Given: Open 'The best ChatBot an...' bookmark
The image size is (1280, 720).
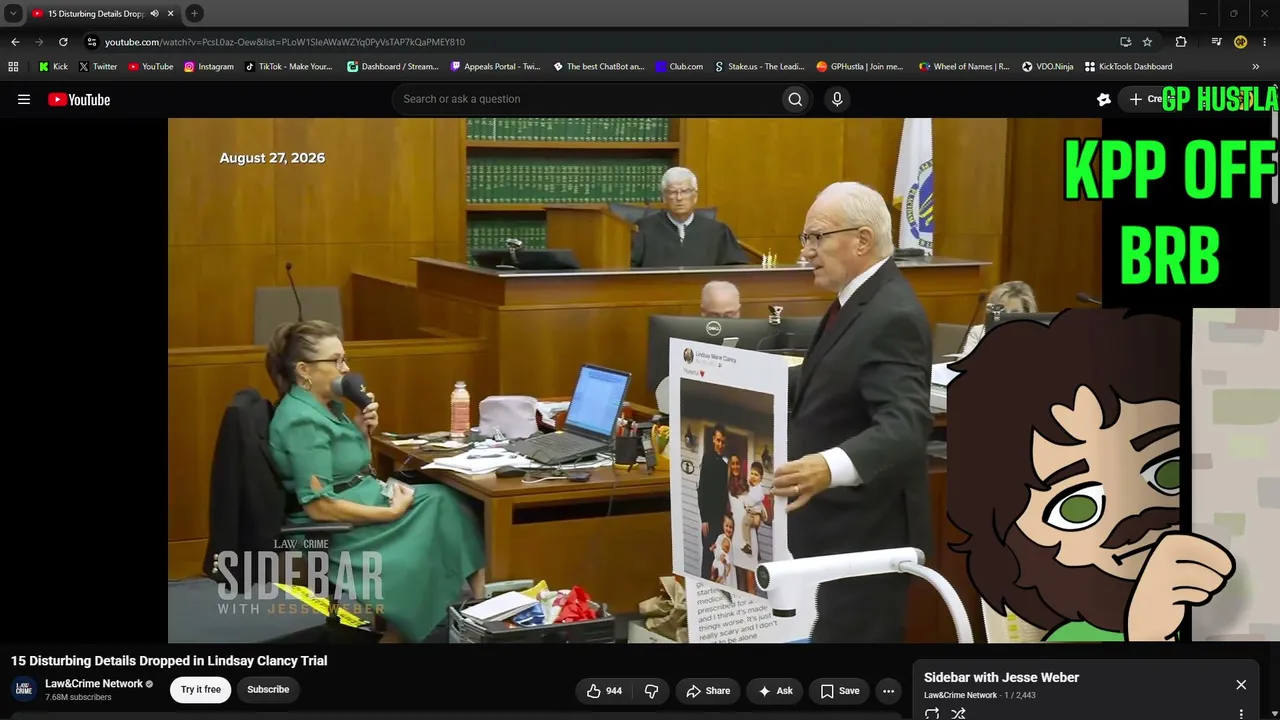Looking at the screenshot, I should tap(598, 67).
